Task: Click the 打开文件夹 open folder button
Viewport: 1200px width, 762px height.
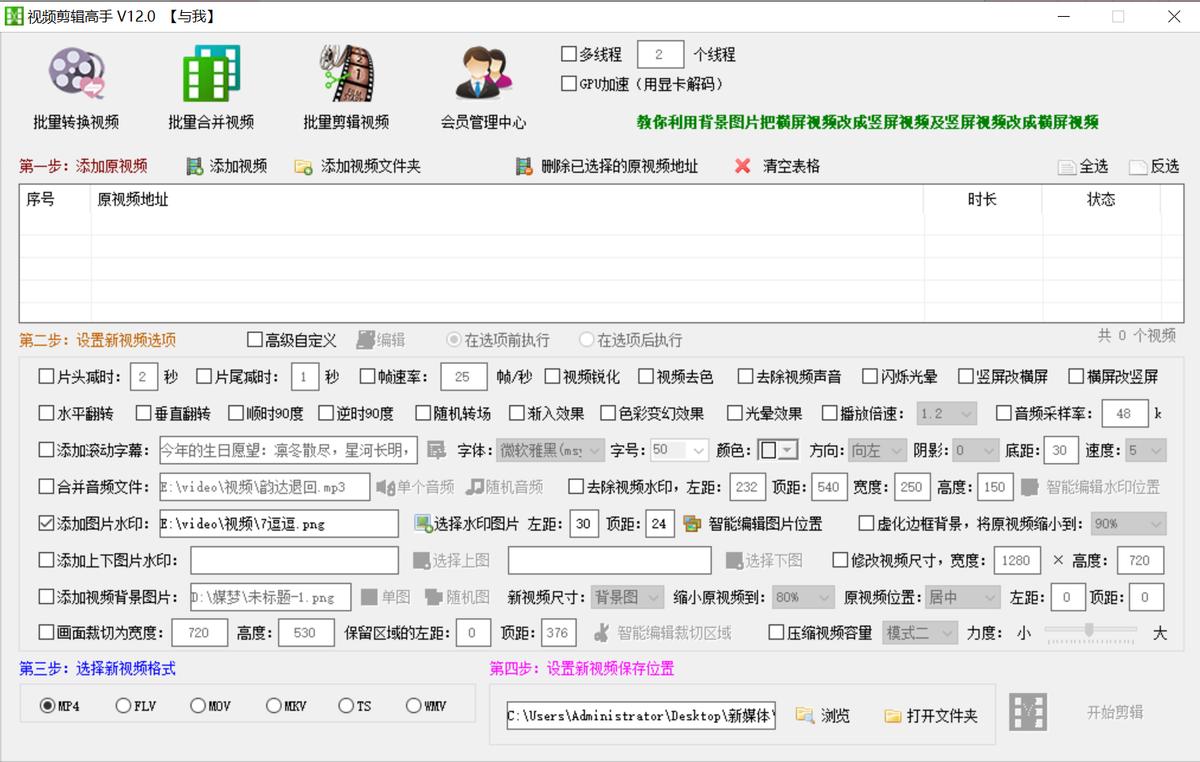Action: 930,715
